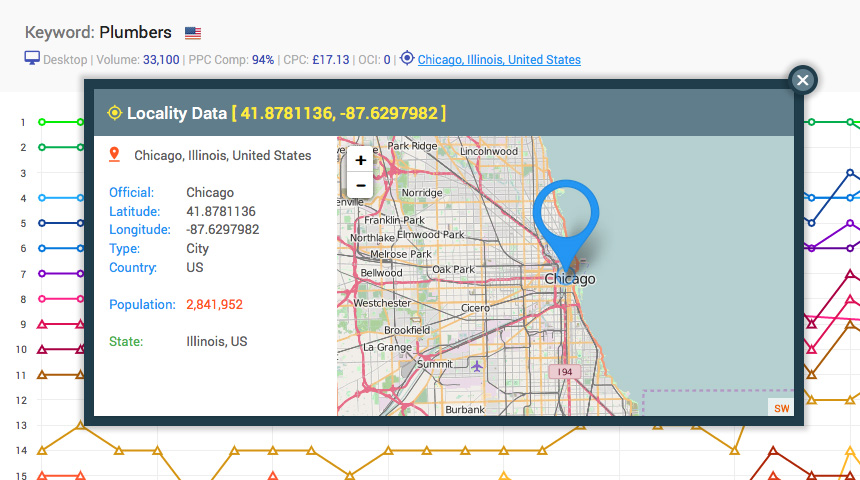Screen dimensions: 860x480
Task: Click the orange SW badge on map
Action: pos(781,408)
